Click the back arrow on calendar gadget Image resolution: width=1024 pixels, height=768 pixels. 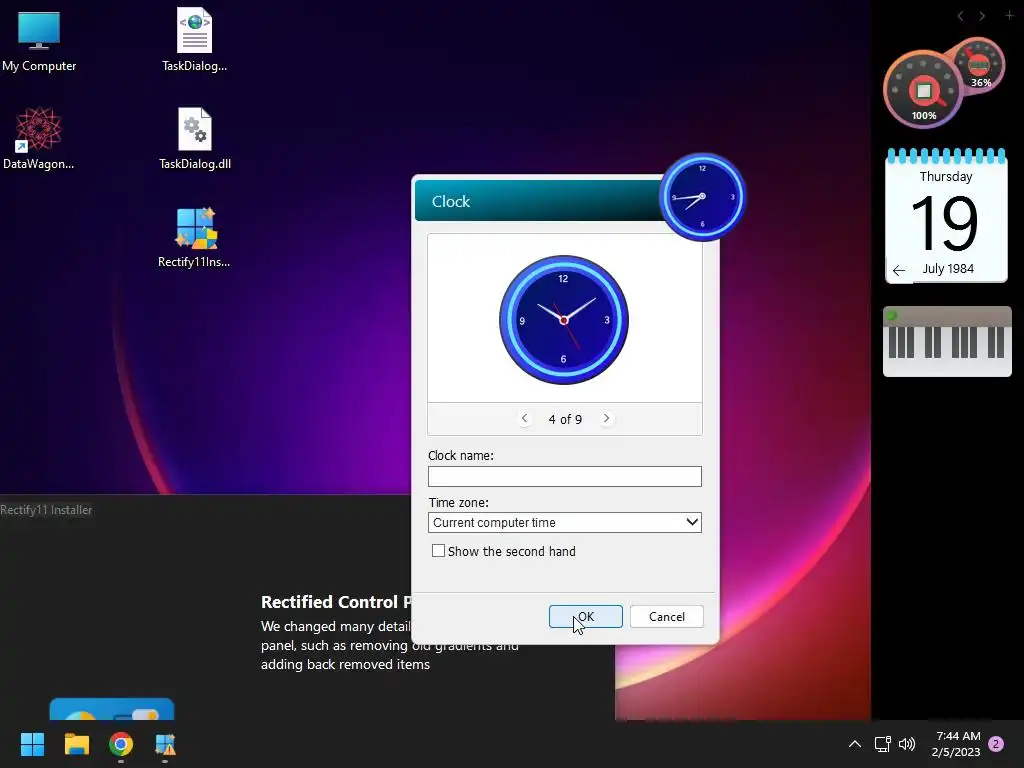[x=899, y=270]
